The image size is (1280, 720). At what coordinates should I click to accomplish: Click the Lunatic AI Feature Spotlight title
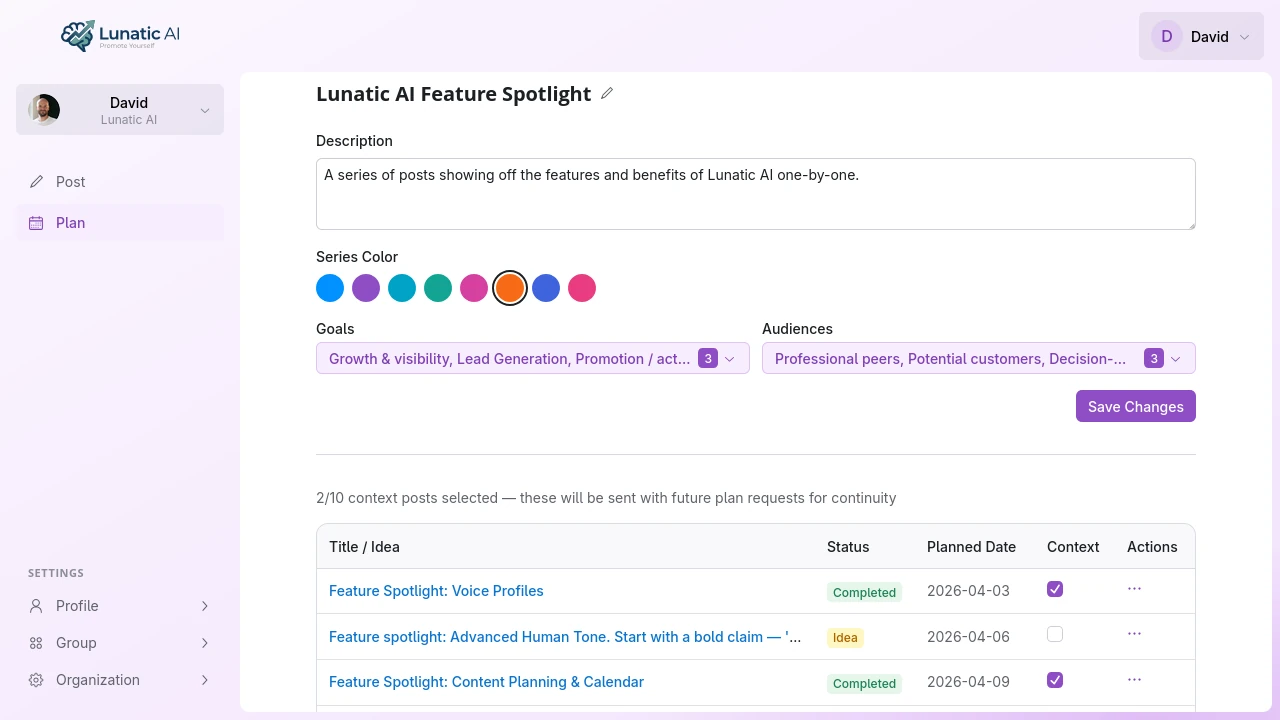tap(454, 94)
